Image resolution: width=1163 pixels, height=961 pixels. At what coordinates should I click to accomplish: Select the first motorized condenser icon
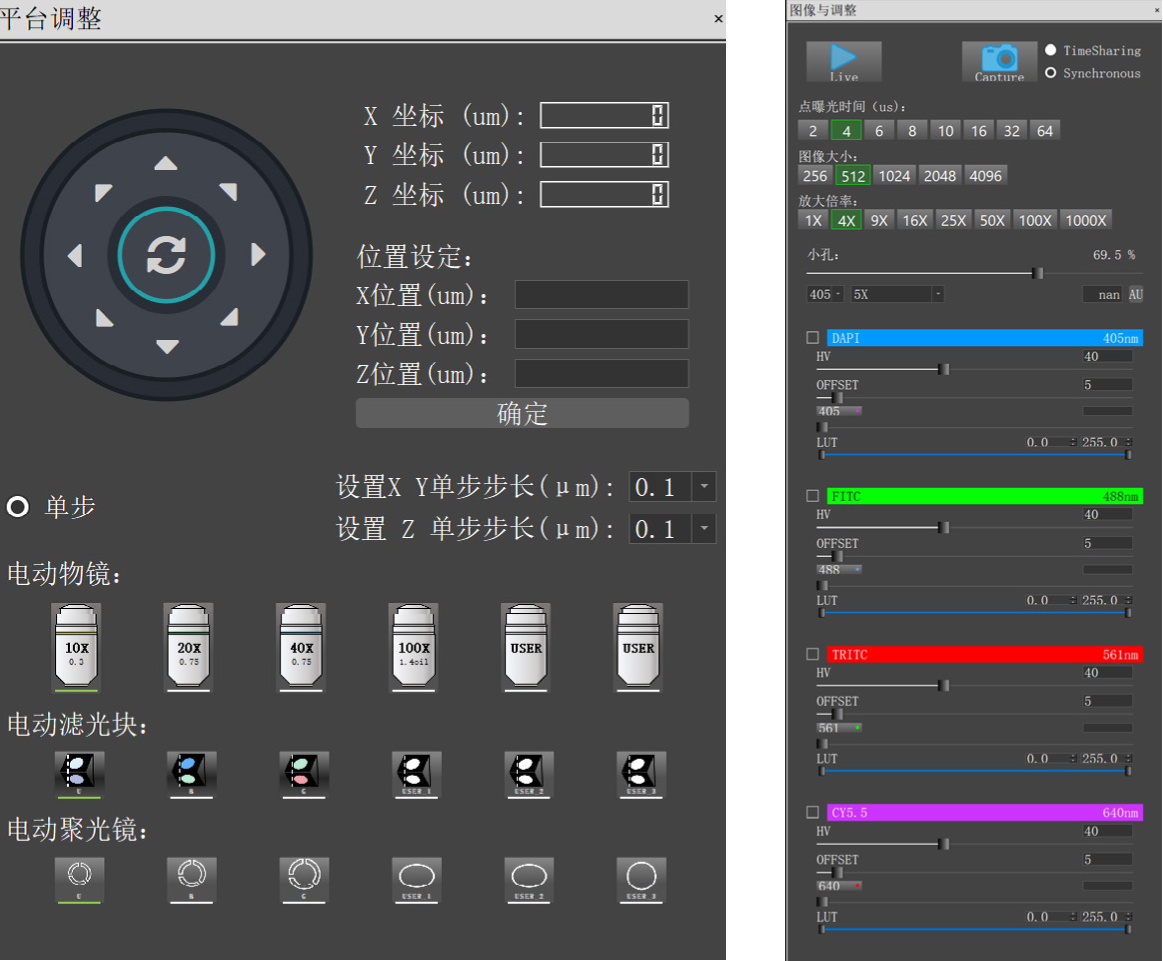[78, 878]
